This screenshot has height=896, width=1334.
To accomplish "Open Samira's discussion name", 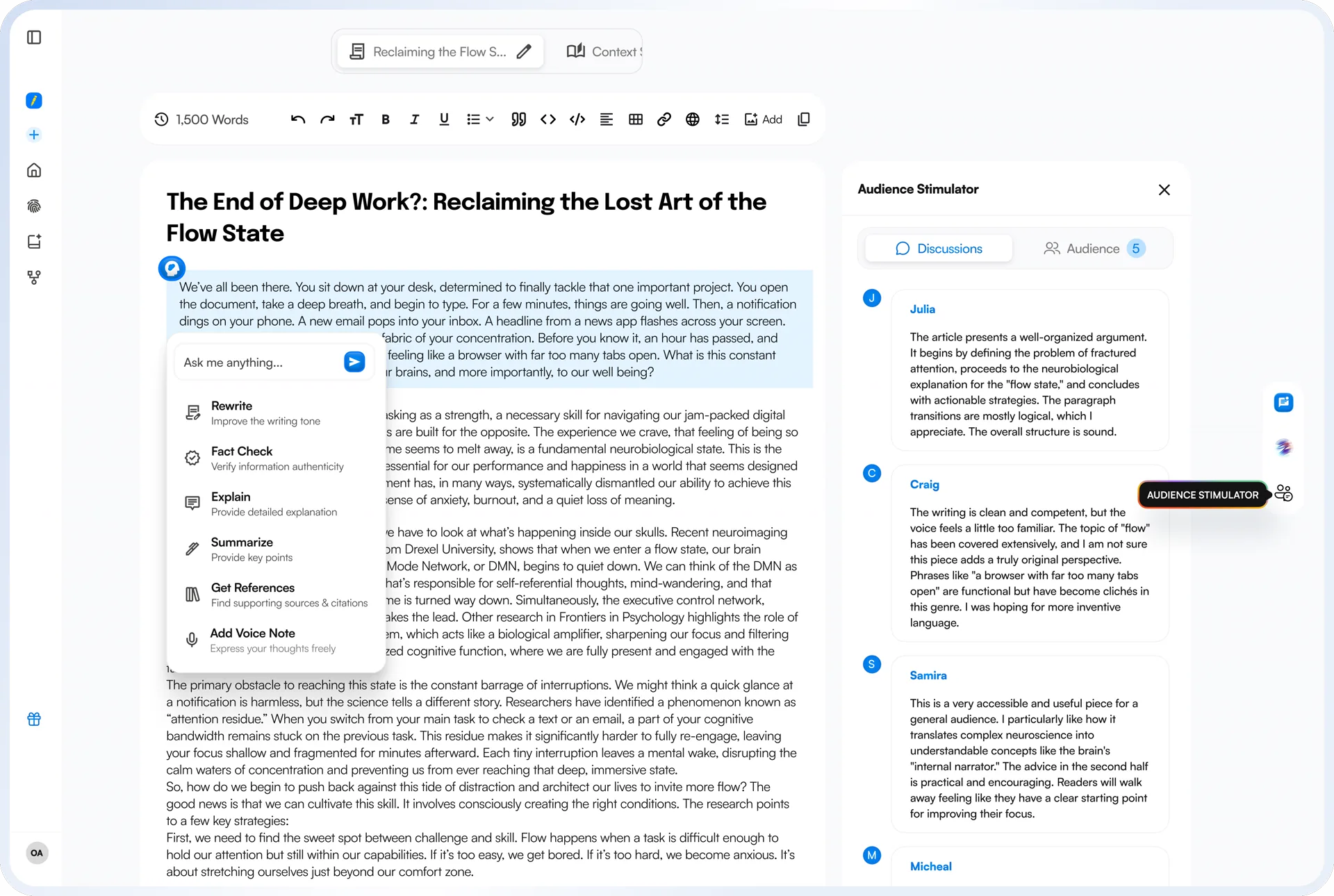I will [x=928, y=675].
